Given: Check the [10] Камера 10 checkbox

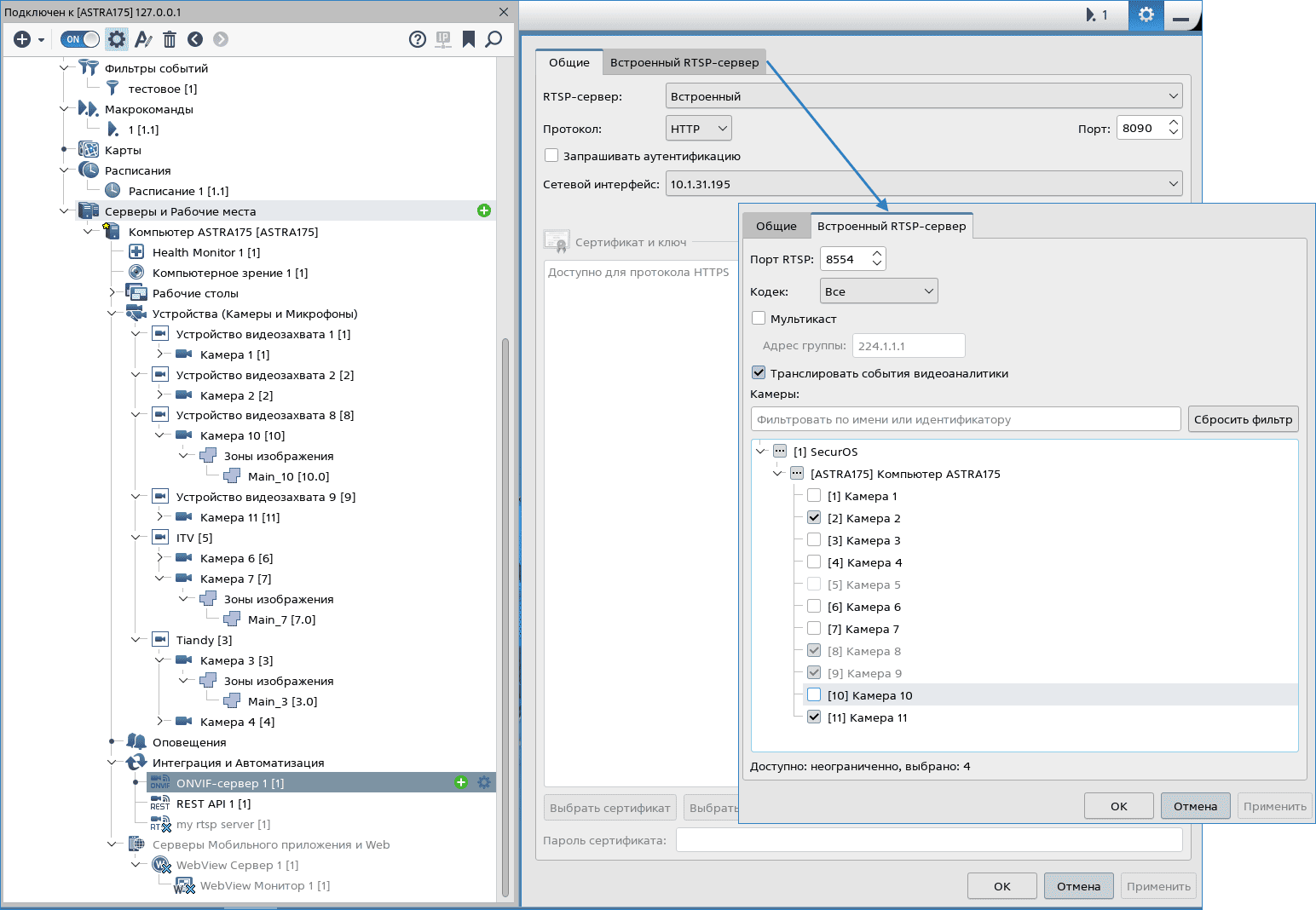Looking at the screenshot, I should pos(814,695).
